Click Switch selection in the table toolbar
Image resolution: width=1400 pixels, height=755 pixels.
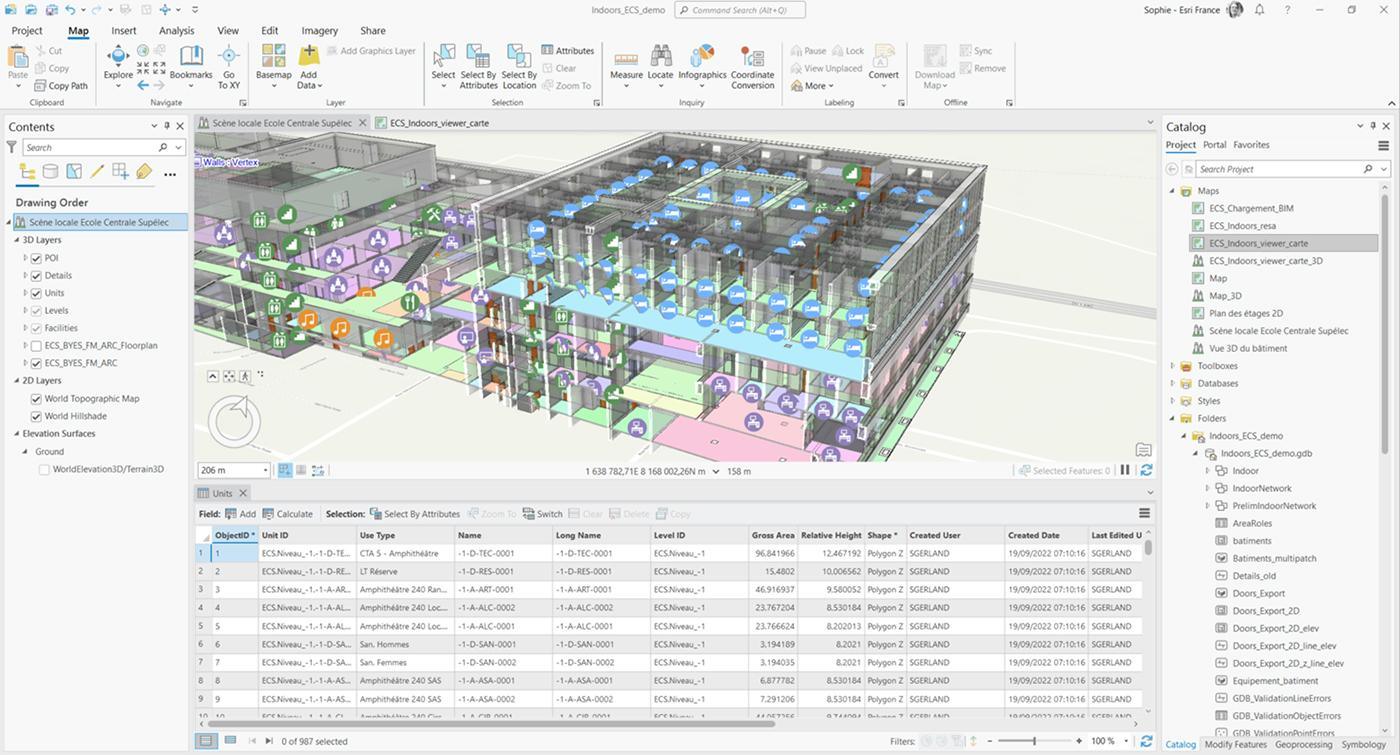tap(542, 514)
